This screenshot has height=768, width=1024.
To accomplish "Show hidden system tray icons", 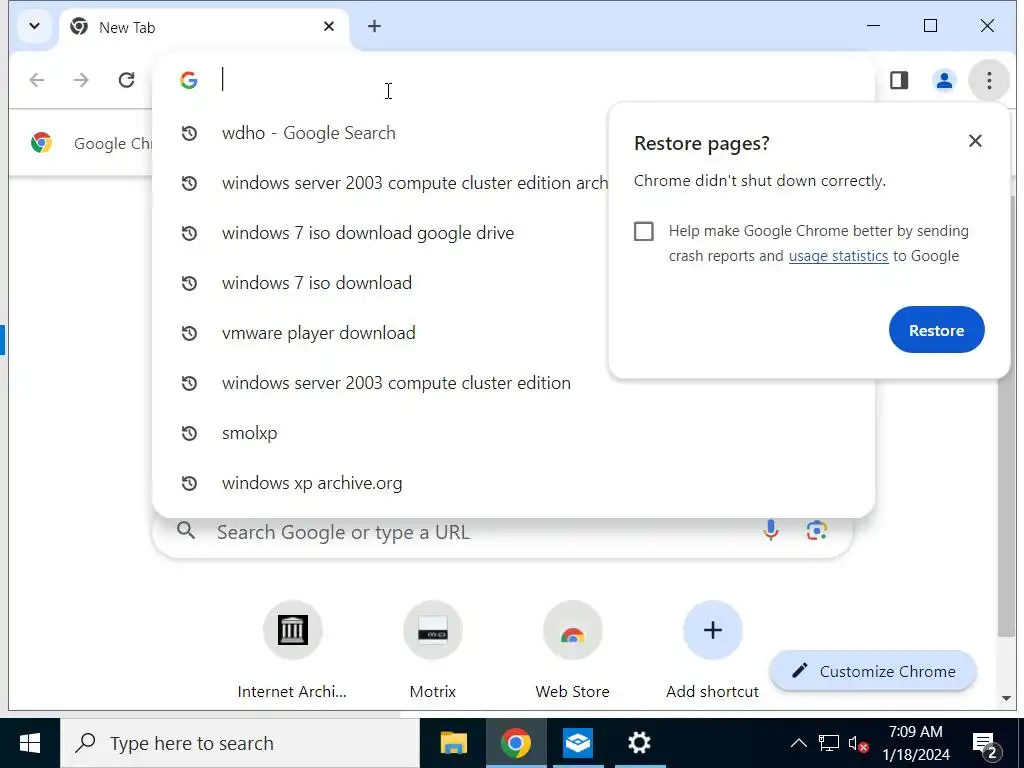I will click(798, 743).
